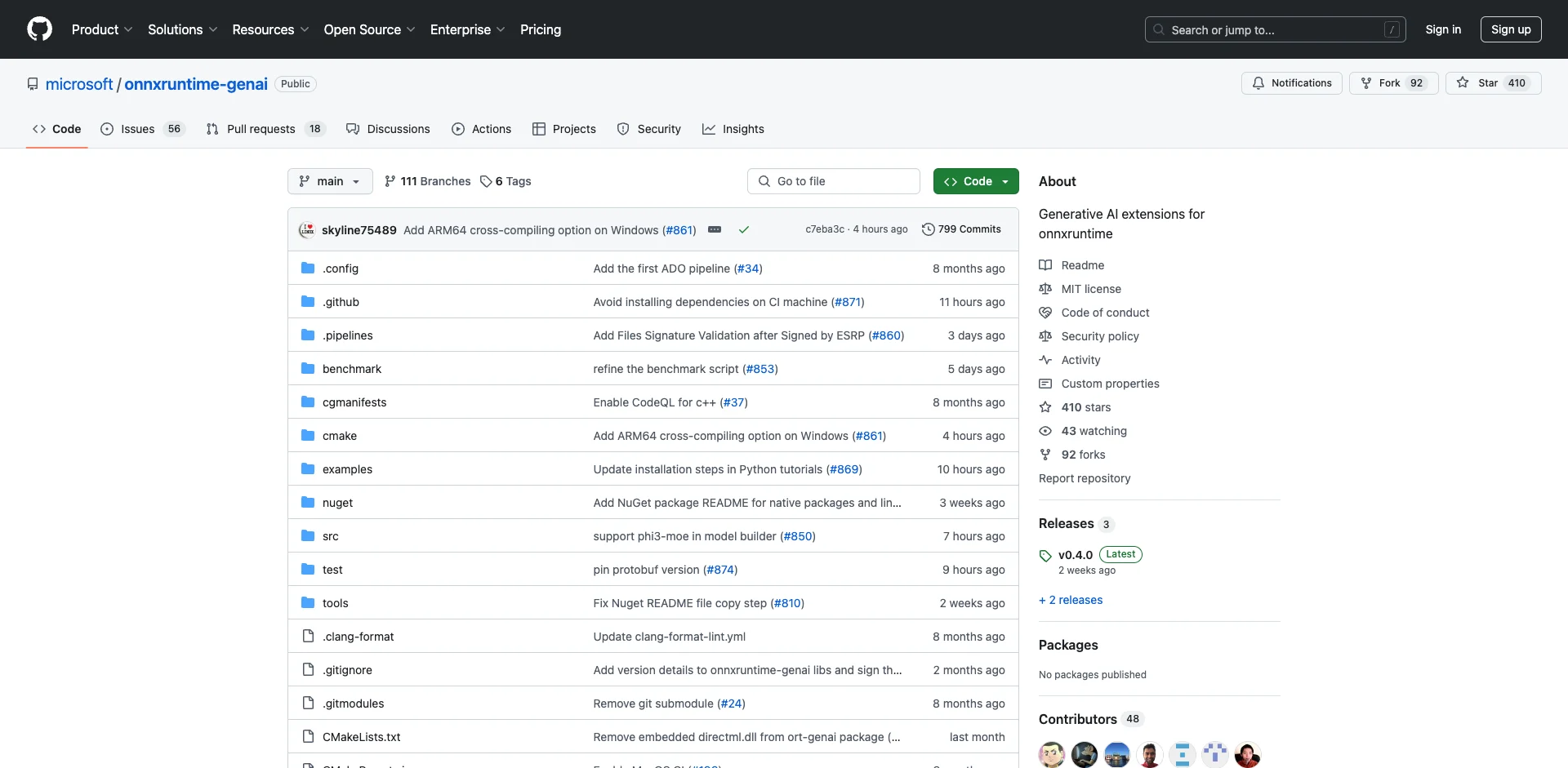The height and width of the screenshot is (768, 1568).
Task: Click the book icon next to Readme
Action: [x=1045, y=265]
